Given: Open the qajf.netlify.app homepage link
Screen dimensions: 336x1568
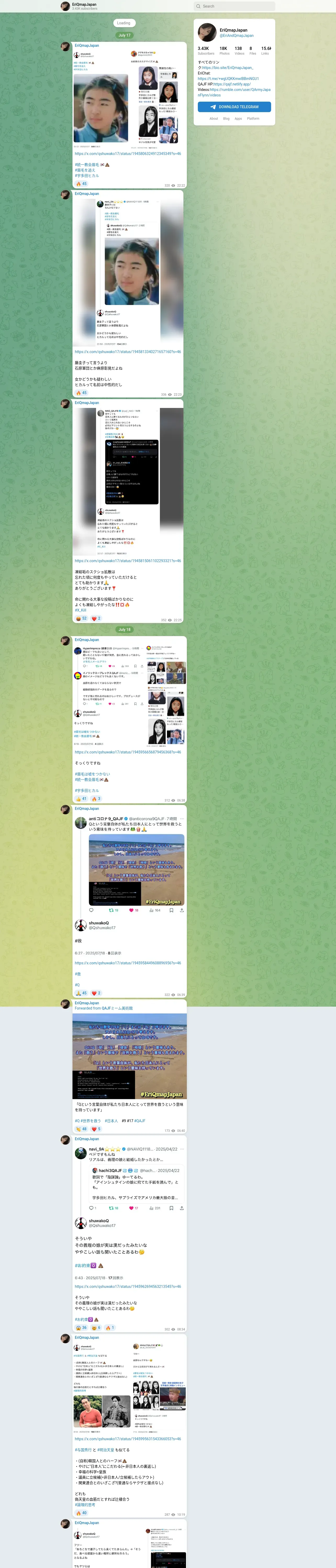Looking at the screenshot, I should [232, 84].
